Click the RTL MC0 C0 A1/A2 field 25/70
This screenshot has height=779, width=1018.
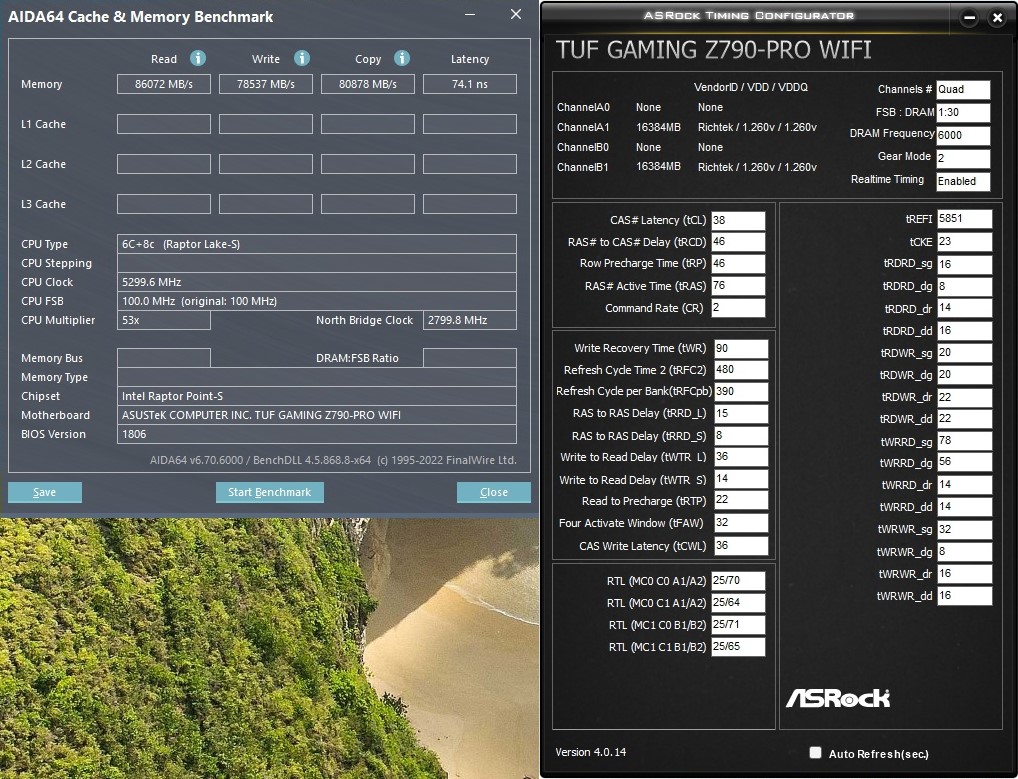(738, 581)
